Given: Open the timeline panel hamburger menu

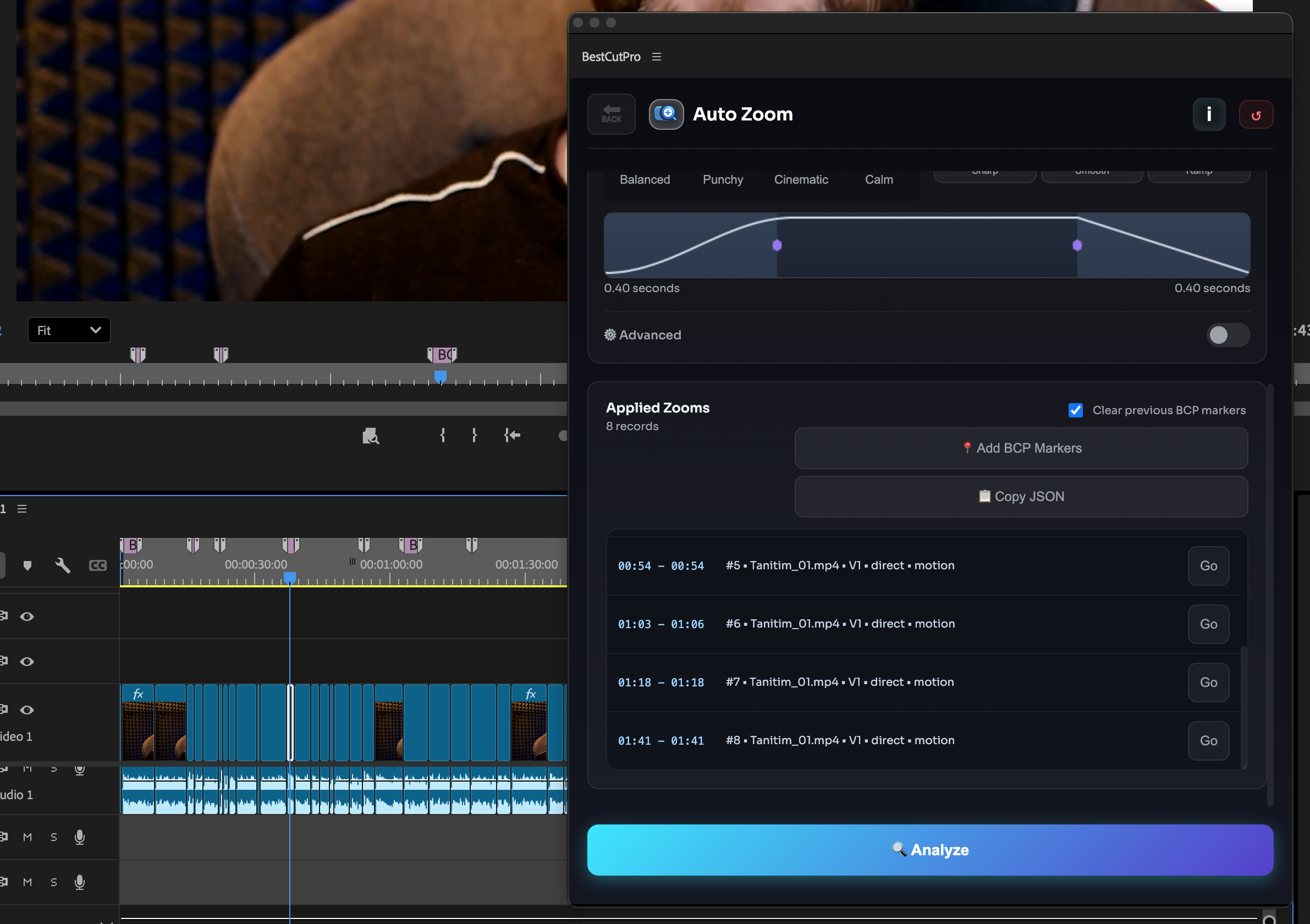Looking at the screenshot, I should coord(21,509).
